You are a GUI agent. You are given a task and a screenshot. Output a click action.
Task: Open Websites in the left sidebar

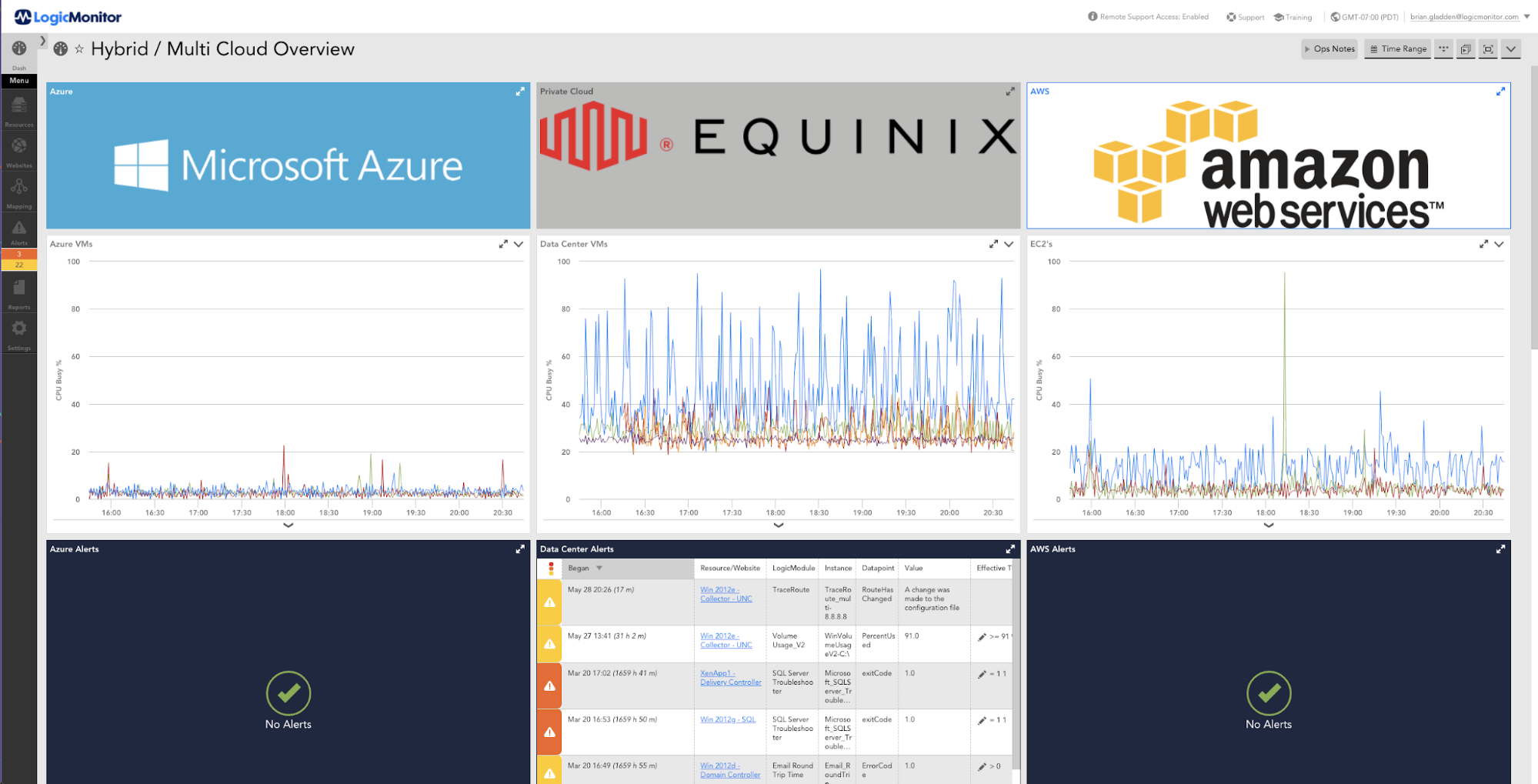(x=19, y=152)
